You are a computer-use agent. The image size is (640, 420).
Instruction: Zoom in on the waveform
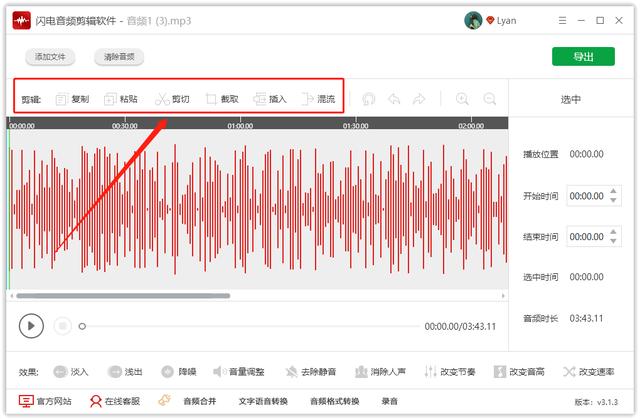click(462, 99)
